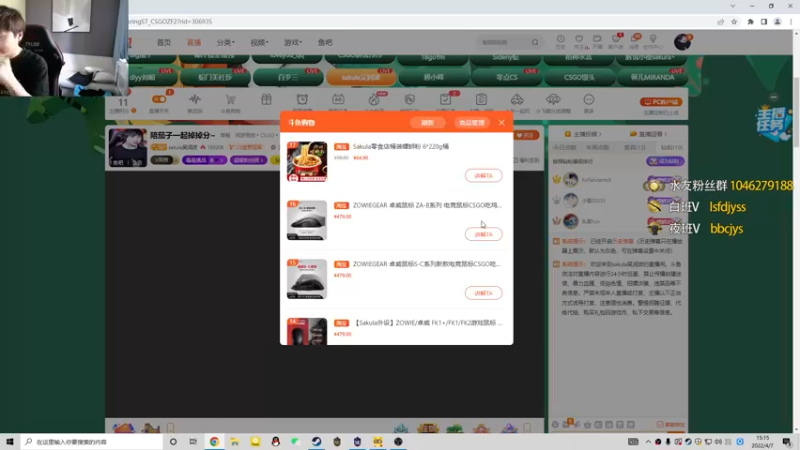
Task: Switch to the 馨儿MIRANDA streamer tab
Action: [x=652, y=77]
